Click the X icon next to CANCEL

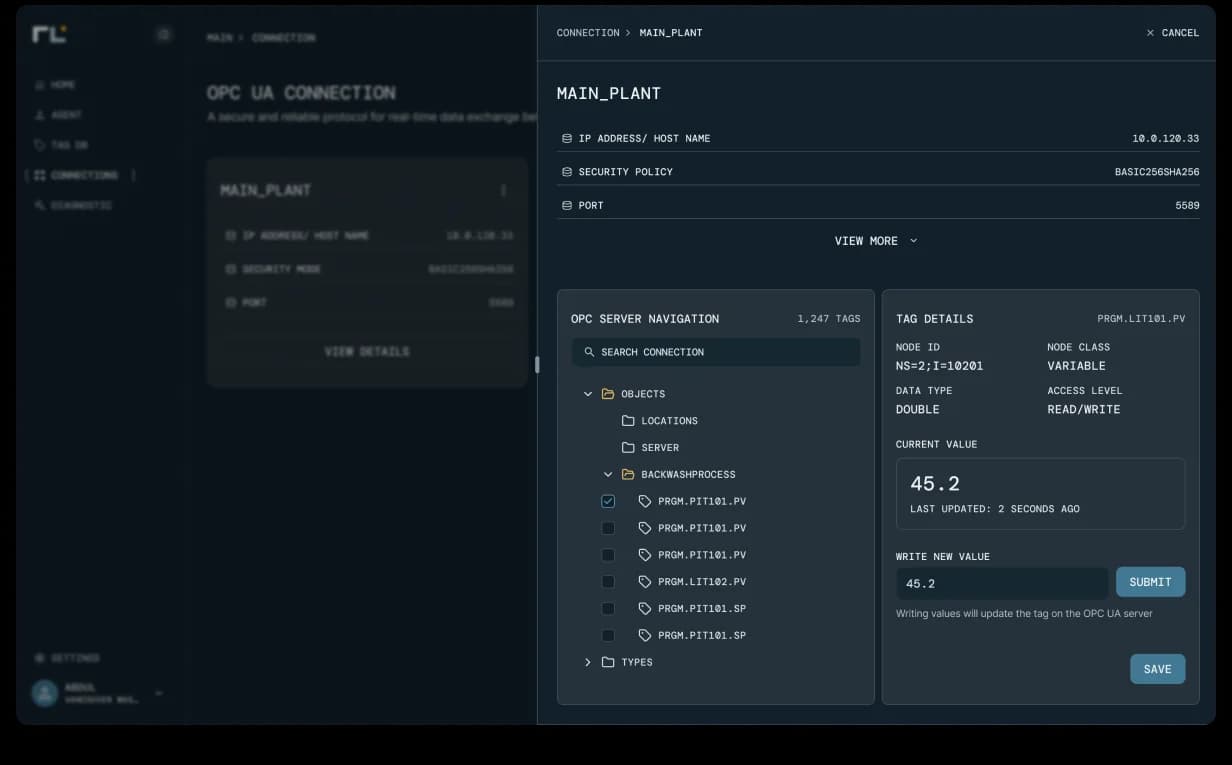[x=1150, y=33]
